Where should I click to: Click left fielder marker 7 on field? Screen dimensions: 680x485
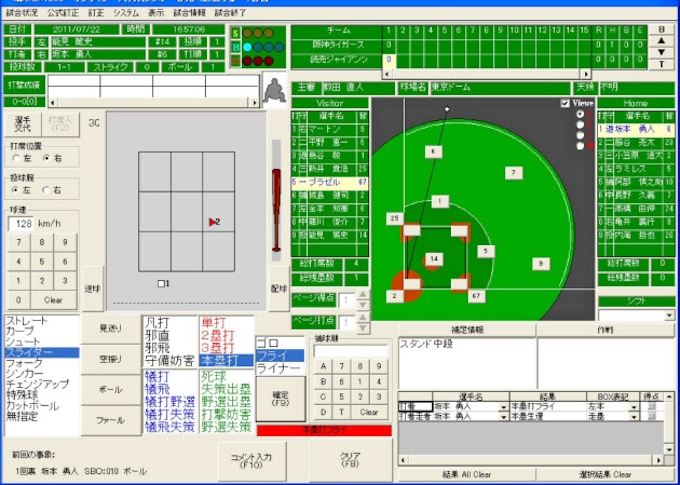(513, 172)
